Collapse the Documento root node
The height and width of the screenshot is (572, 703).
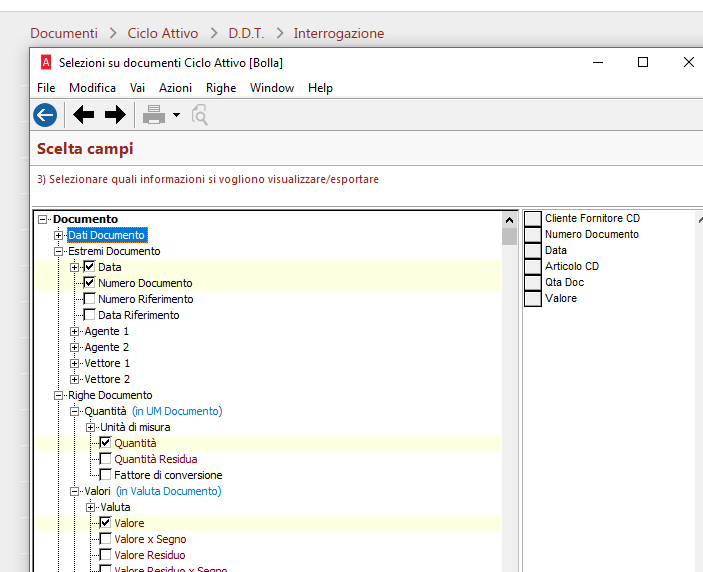pos(43,219)
